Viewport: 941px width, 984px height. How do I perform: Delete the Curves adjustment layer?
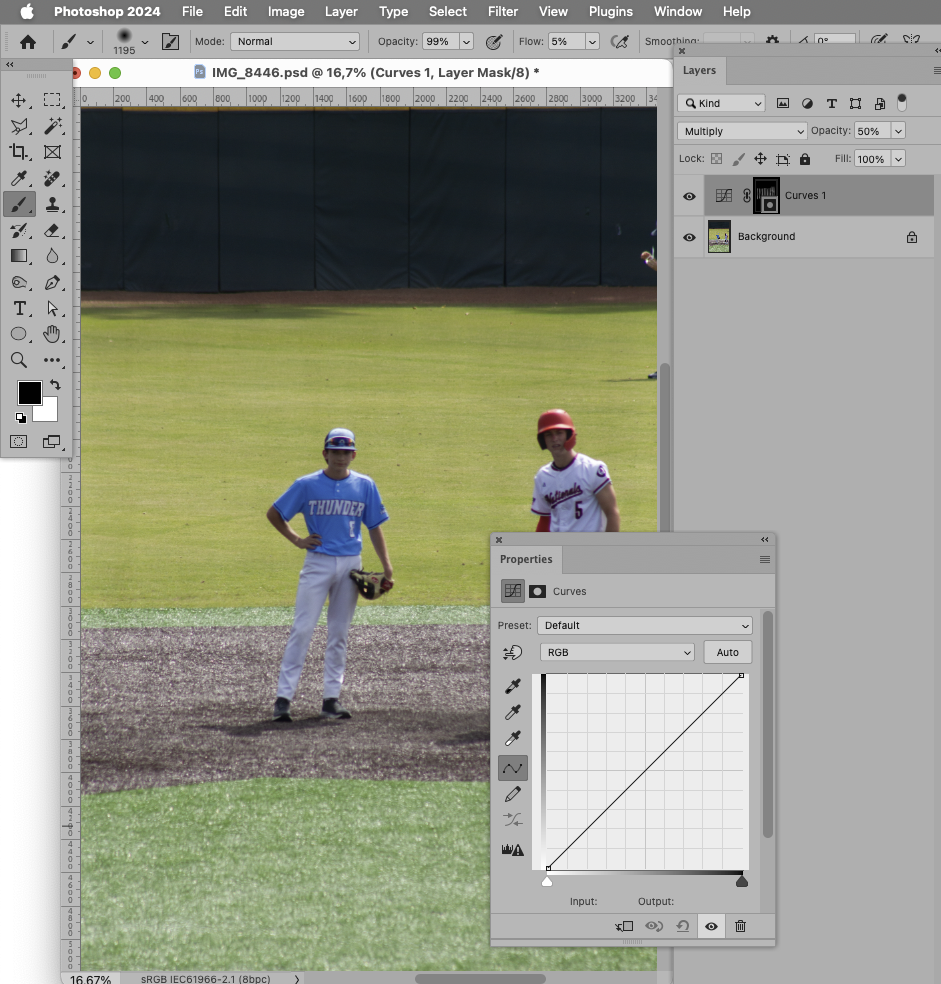tap(740, 926)
